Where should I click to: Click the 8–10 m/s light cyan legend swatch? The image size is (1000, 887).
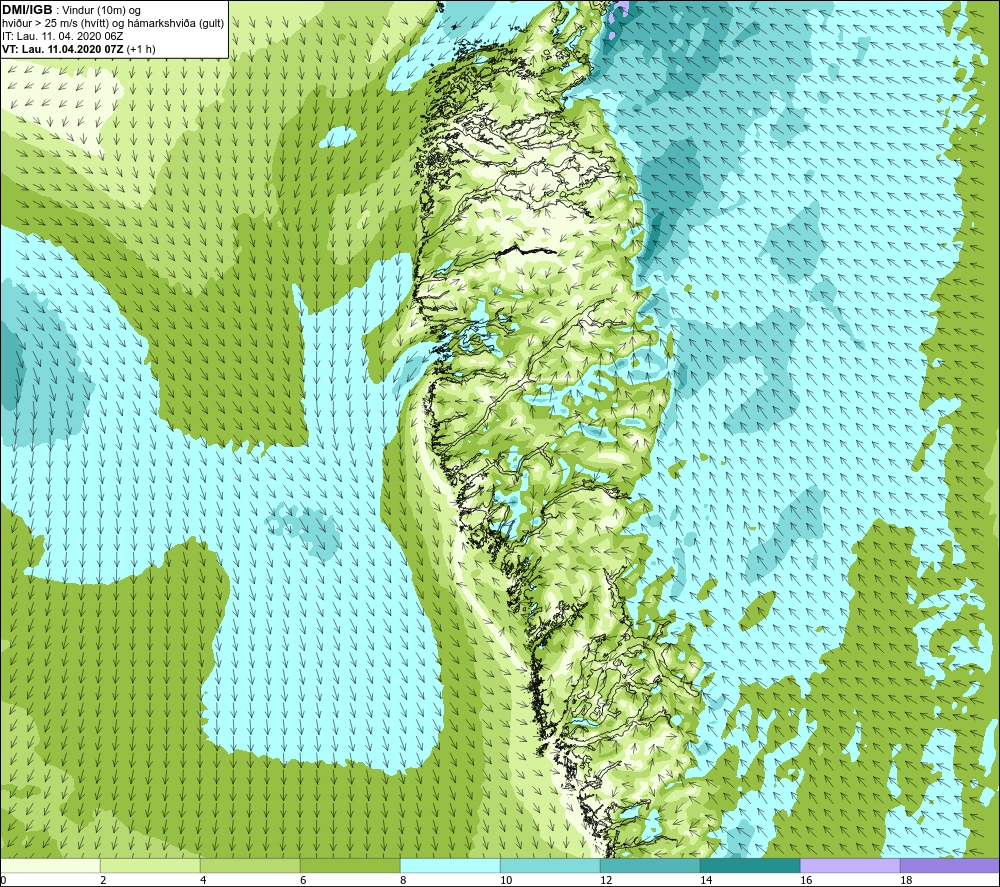pos(450,865)
